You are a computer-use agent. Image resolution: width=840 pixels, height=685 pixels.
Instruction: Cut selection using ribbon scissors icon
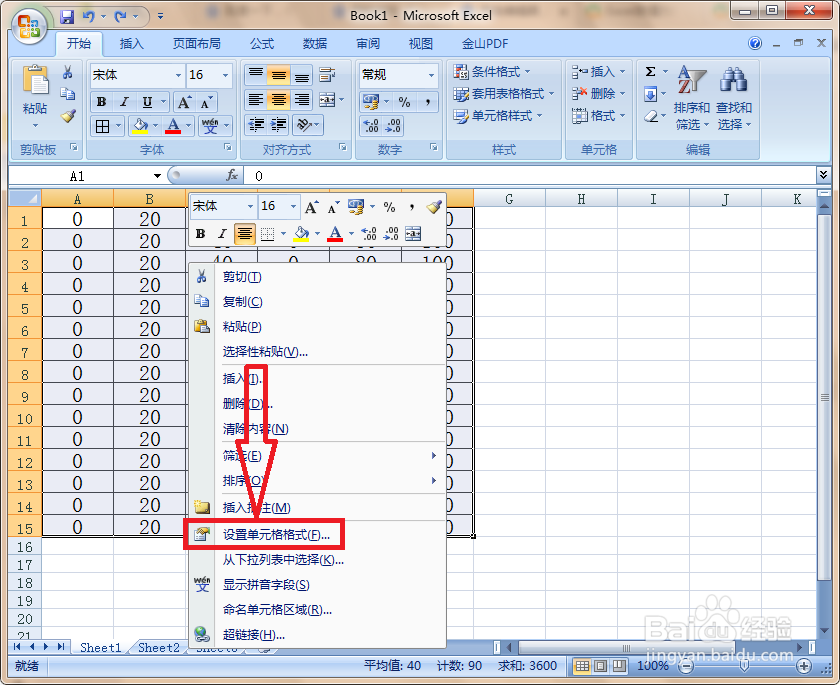(68, 72)
